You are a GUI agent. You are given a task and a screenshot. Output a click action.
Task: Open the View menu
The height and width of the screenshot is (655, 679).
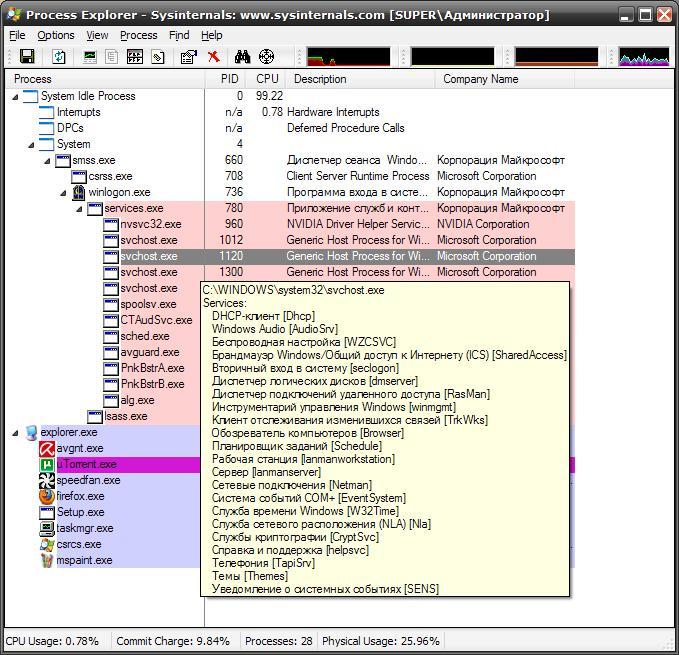[97, 35]
